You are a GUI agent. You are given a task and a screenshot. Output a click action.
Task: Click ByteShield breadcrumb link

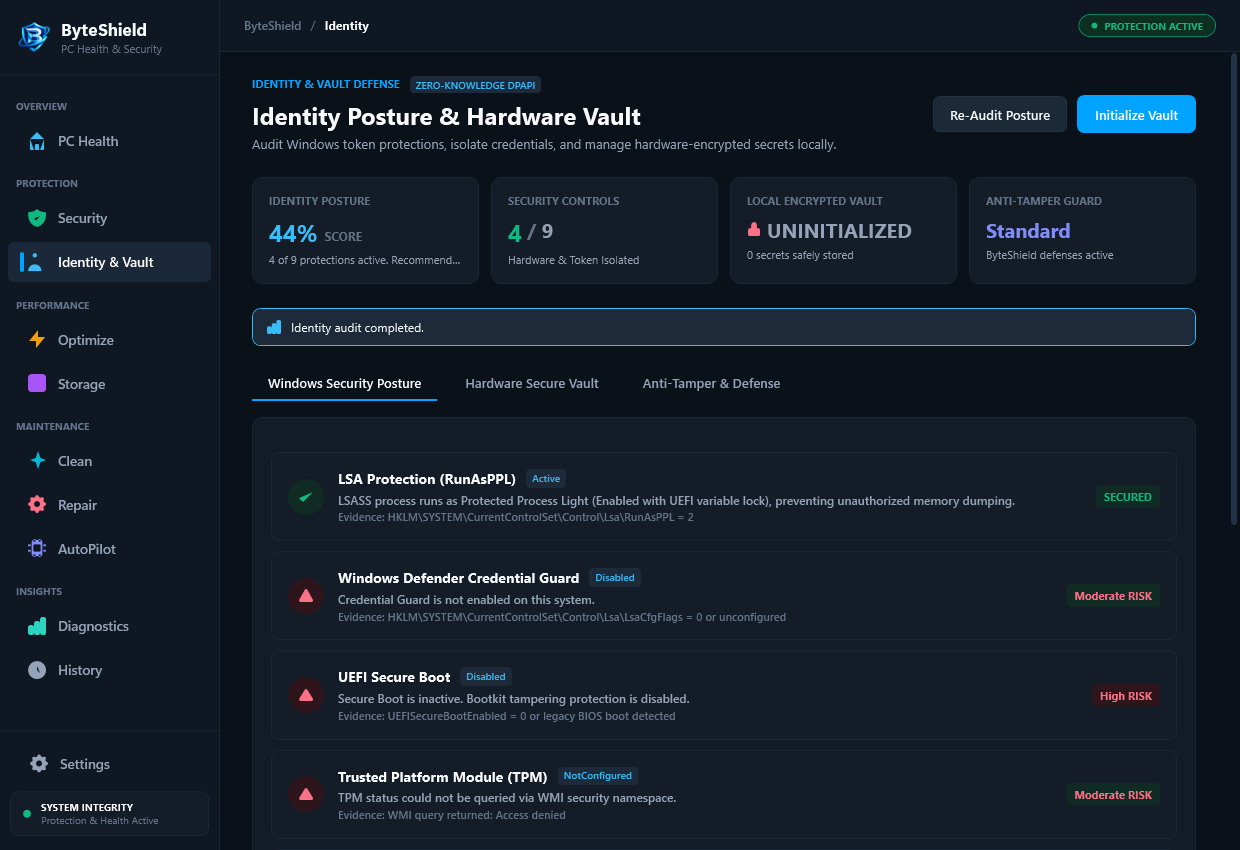272,26
